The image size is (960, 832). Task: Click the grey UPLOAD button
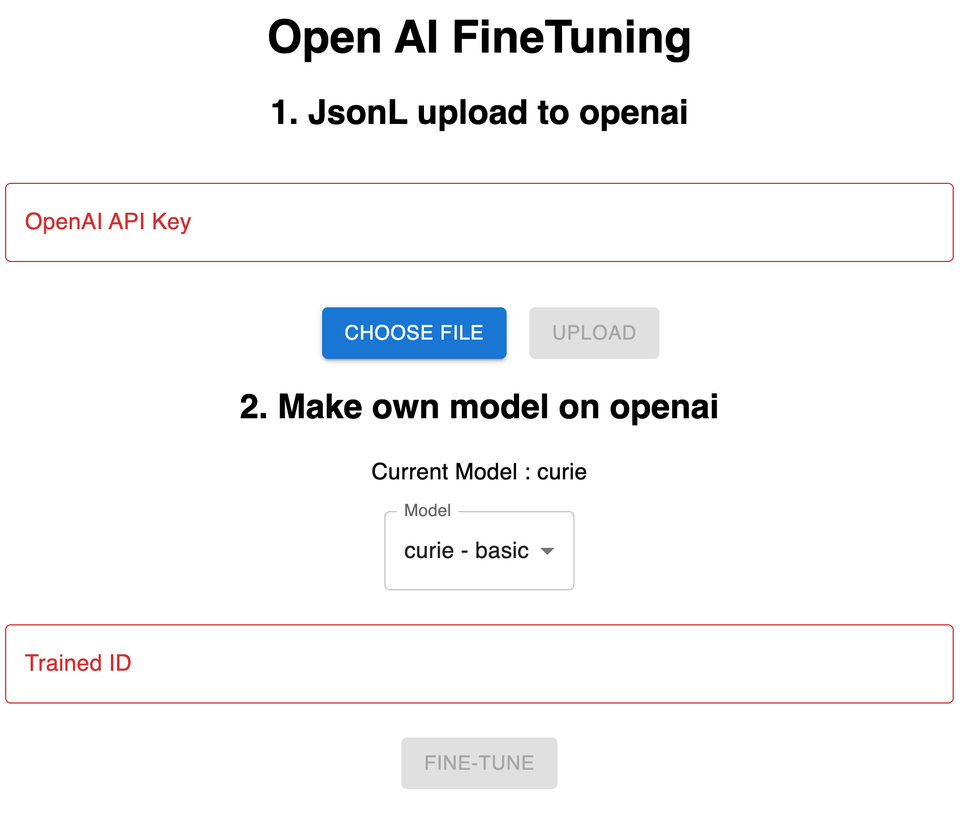coord(594,333)
